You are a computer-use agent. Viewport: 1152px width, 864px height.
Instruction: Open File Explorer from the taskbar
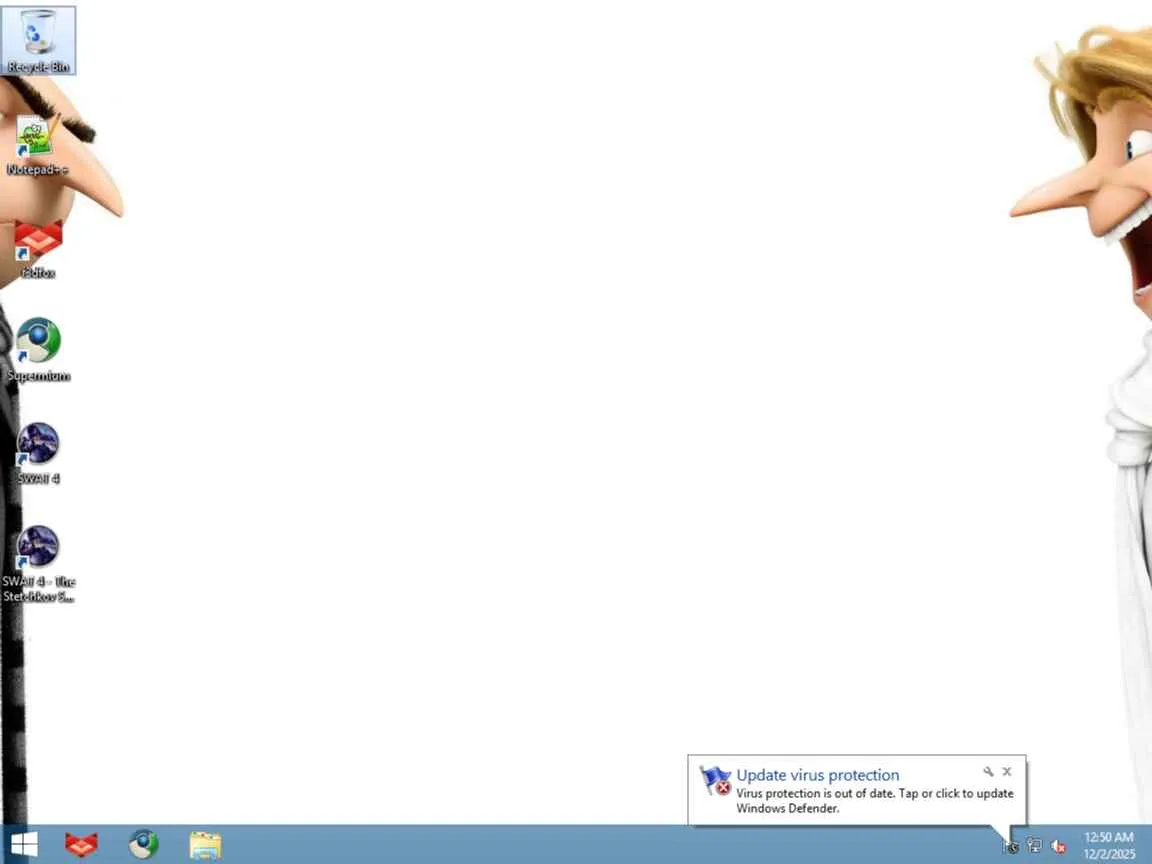tap(205, 845)
